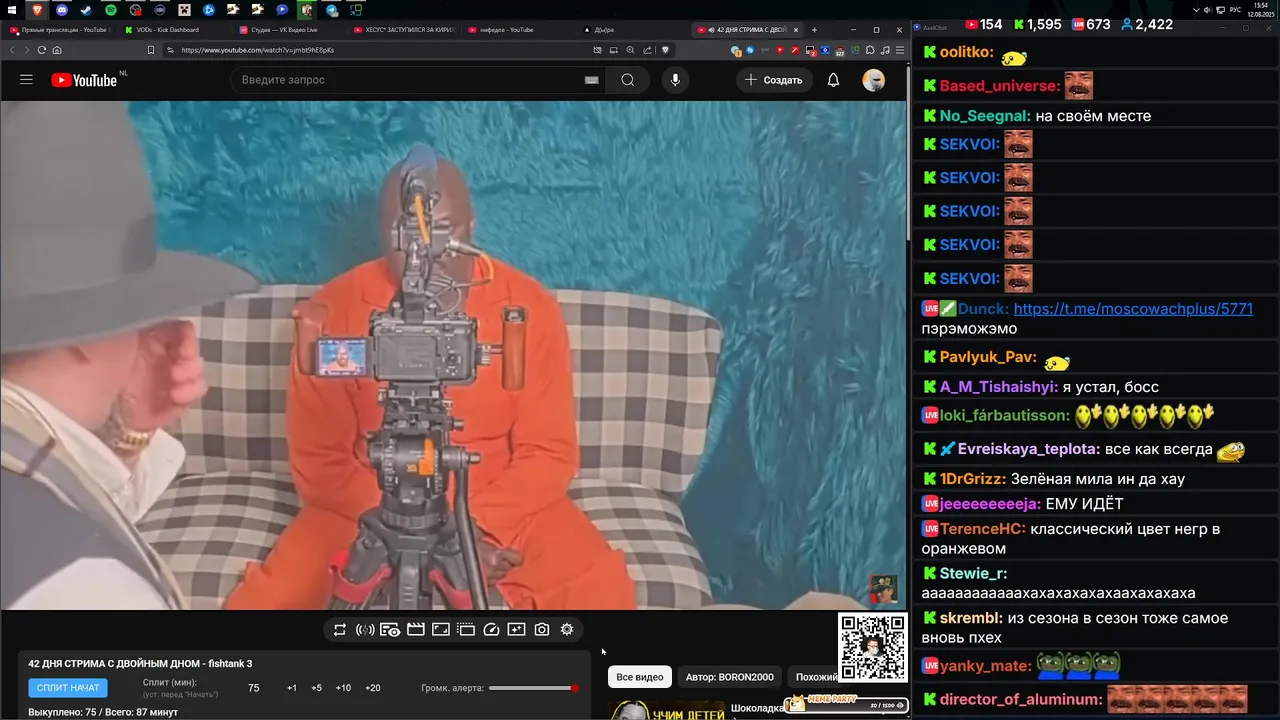Viewport: 1280px width, 720px height.
Task: Click the browser home button
Action: pyautogui.click(x=57, y=50)
